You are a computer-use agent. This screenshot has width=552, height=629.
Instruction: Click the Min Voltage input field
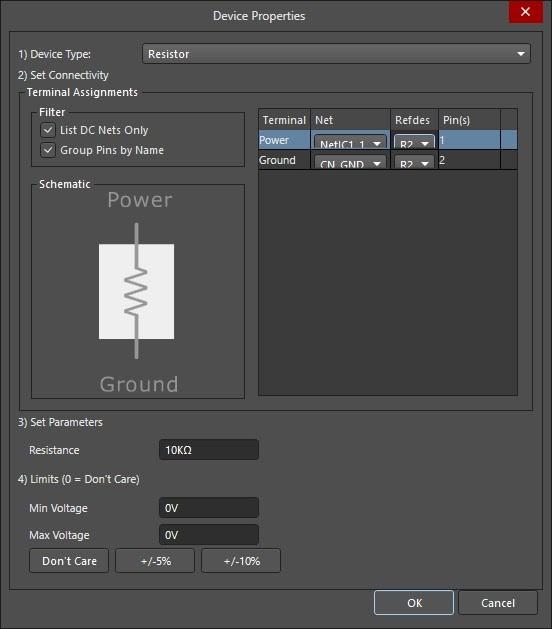(x=209, y=508)
